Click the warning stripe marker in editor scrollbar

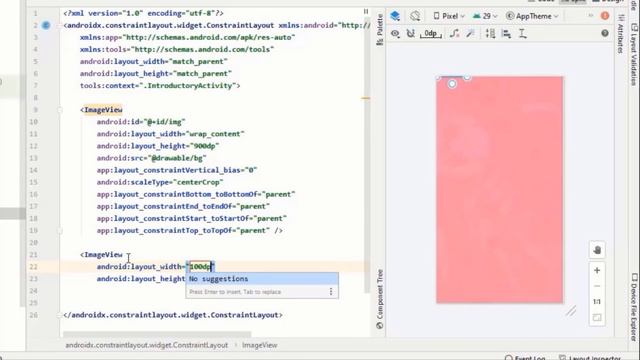pos(365,98)
